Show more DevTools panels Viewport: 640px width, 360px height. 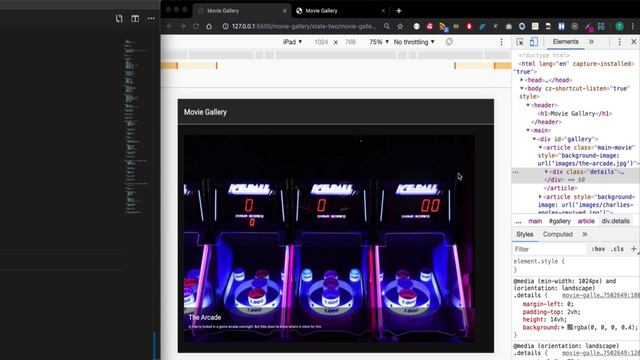click(x=591, y=42)
